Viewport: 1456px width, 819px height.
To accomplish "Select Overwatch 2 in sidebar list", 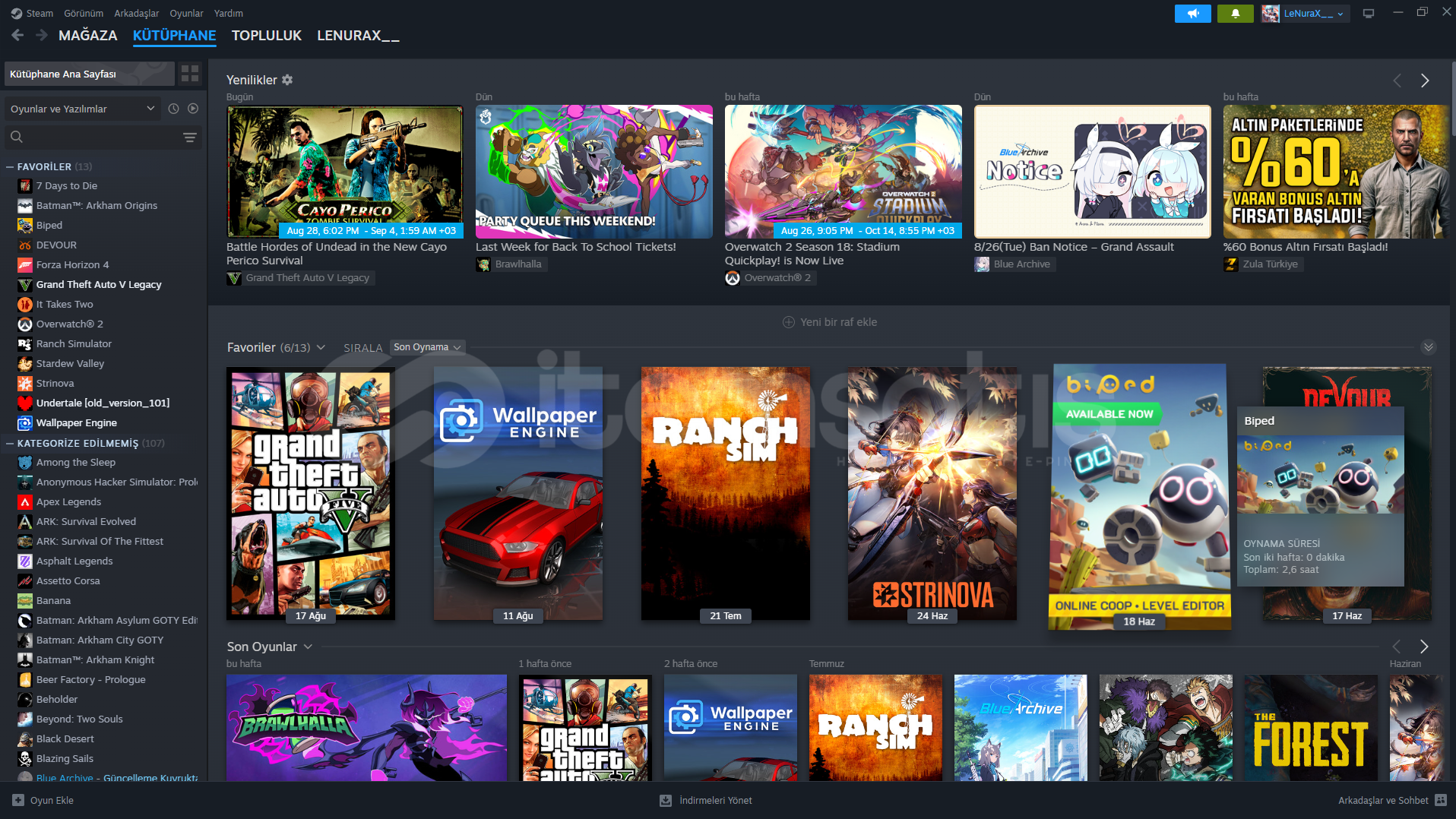I will (70, 324).
